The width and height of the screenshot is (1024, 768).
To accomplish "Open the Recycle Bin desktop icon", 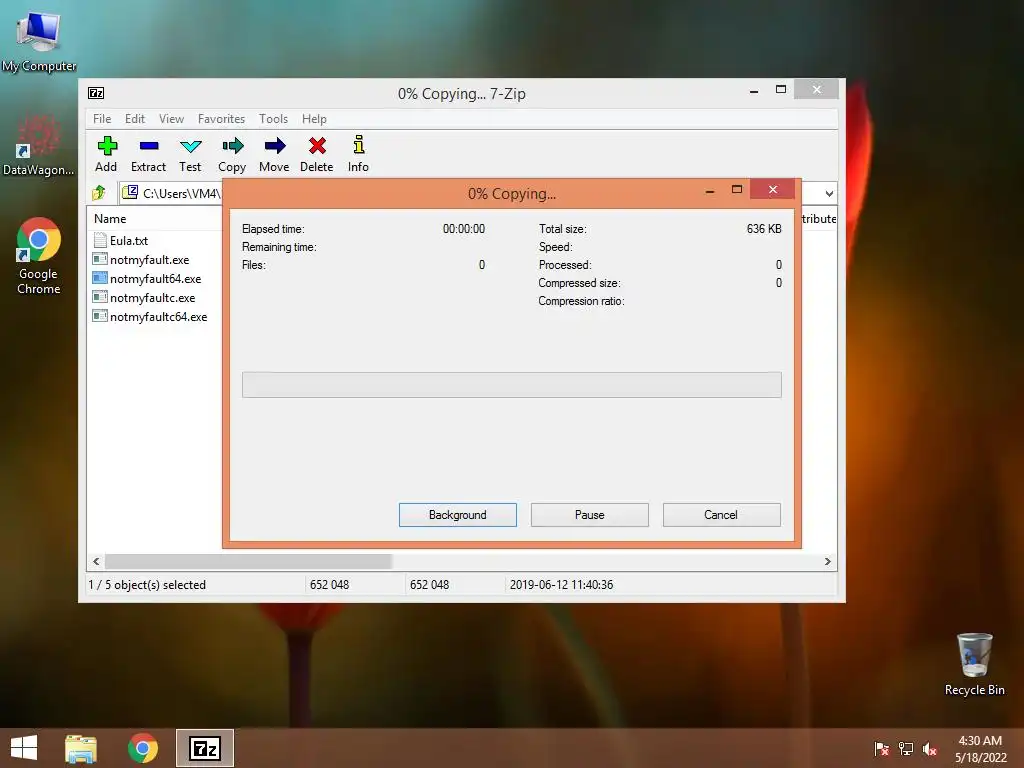I will [x=974, y=664].
